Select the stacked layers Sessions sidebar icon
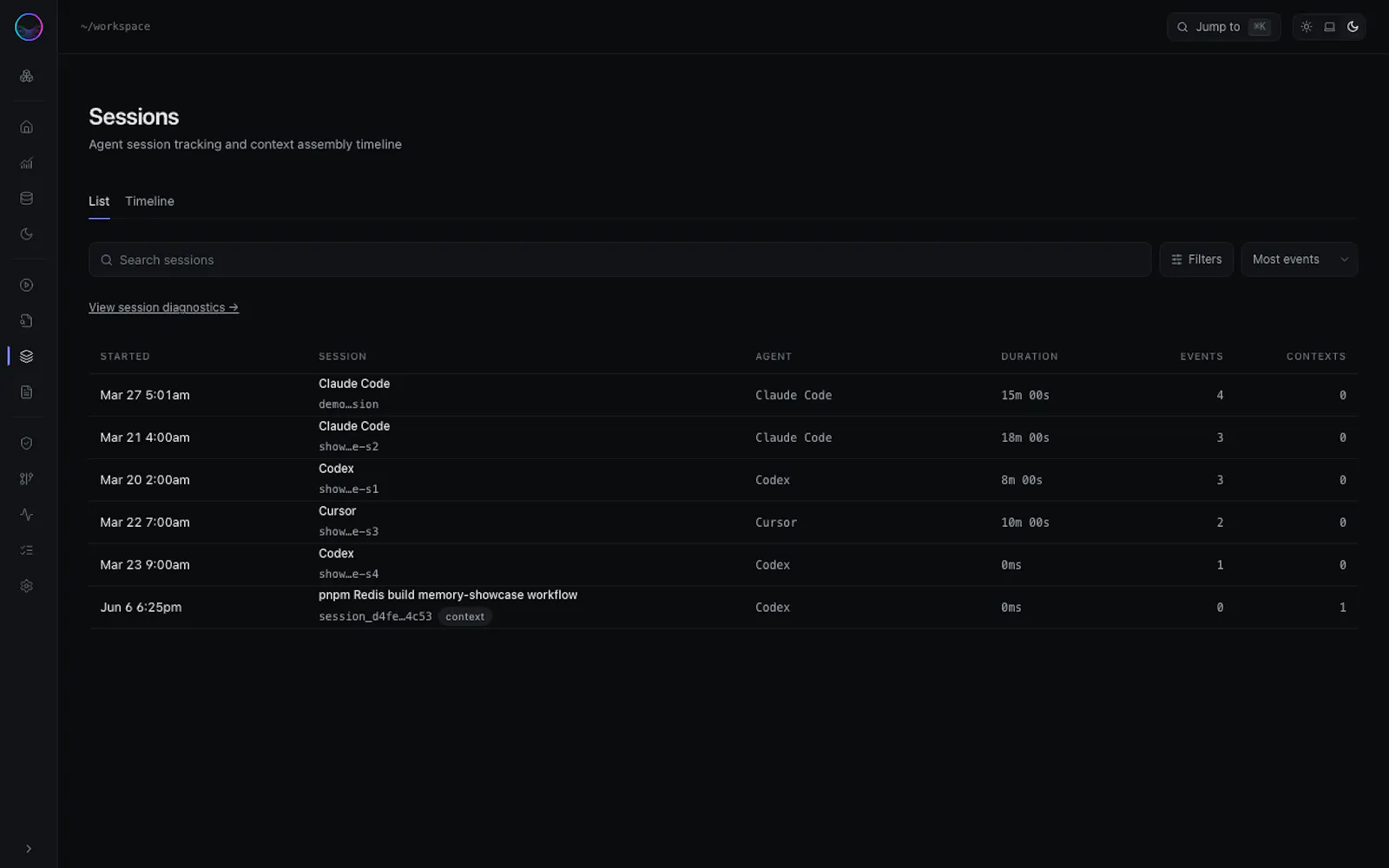This screenshot has height=868, width=1389. click(x=27, y=357)
